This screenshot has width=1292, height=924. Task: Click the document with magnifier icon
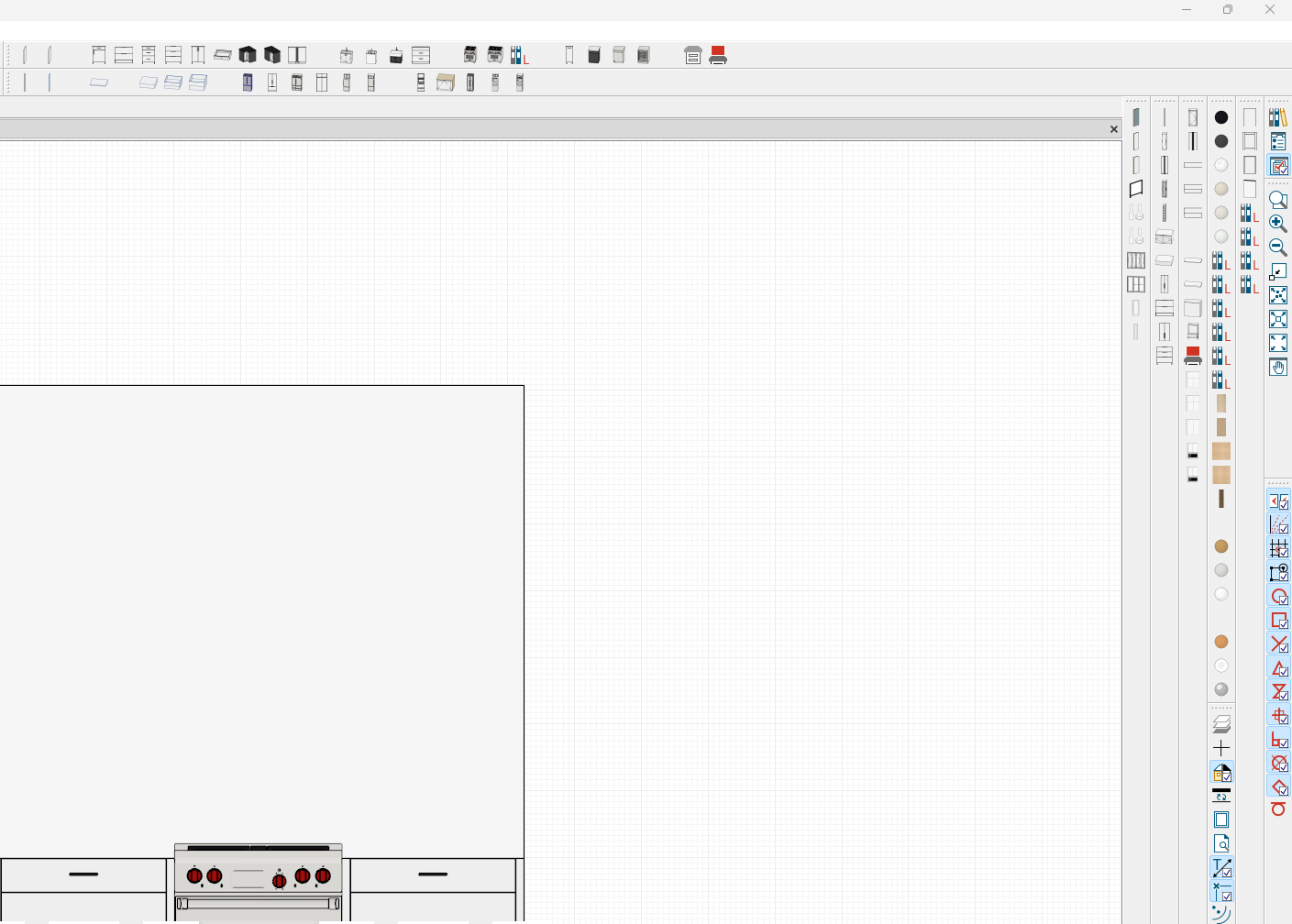[x=1221, y=843]
